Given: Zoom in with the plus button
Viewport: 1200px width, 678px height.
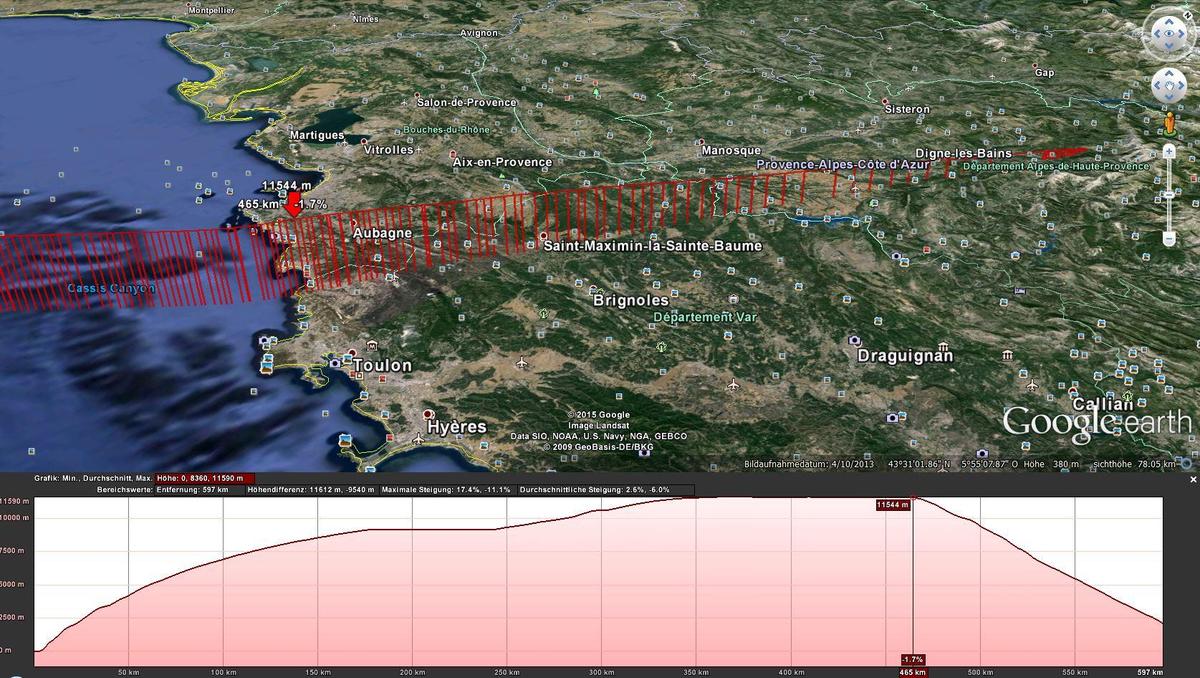Looking at the screenshot, I should click(x=1169, y=151).
